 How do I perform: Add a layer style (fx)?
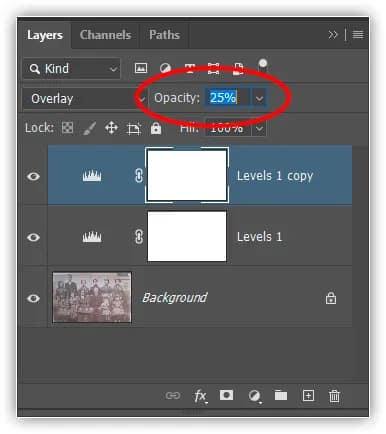pyautogui.click(x=200, y=396)
